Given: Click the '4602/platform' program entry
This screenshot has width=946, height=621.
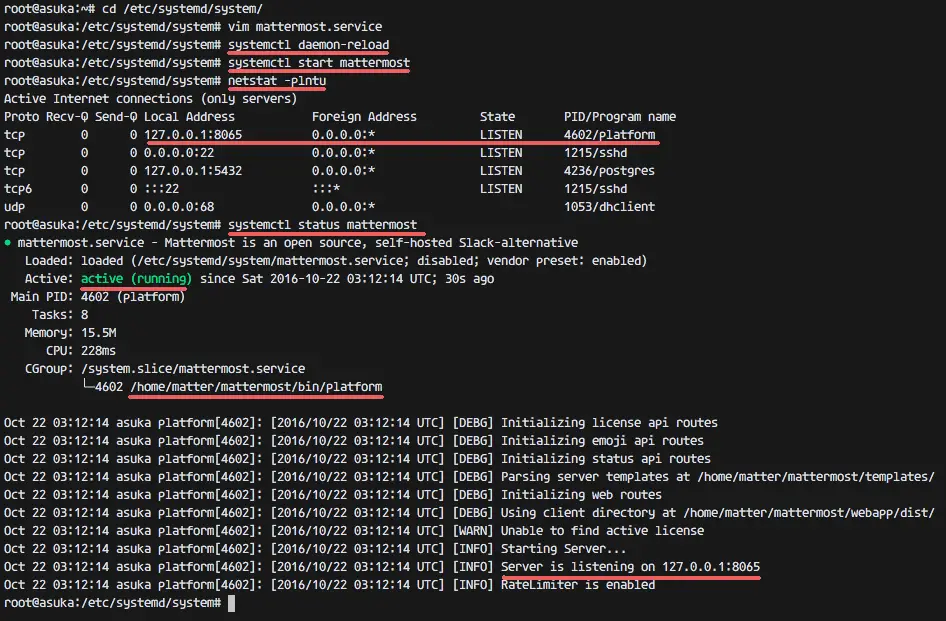Looking at the screenshot, I should (x=609, y=135).
